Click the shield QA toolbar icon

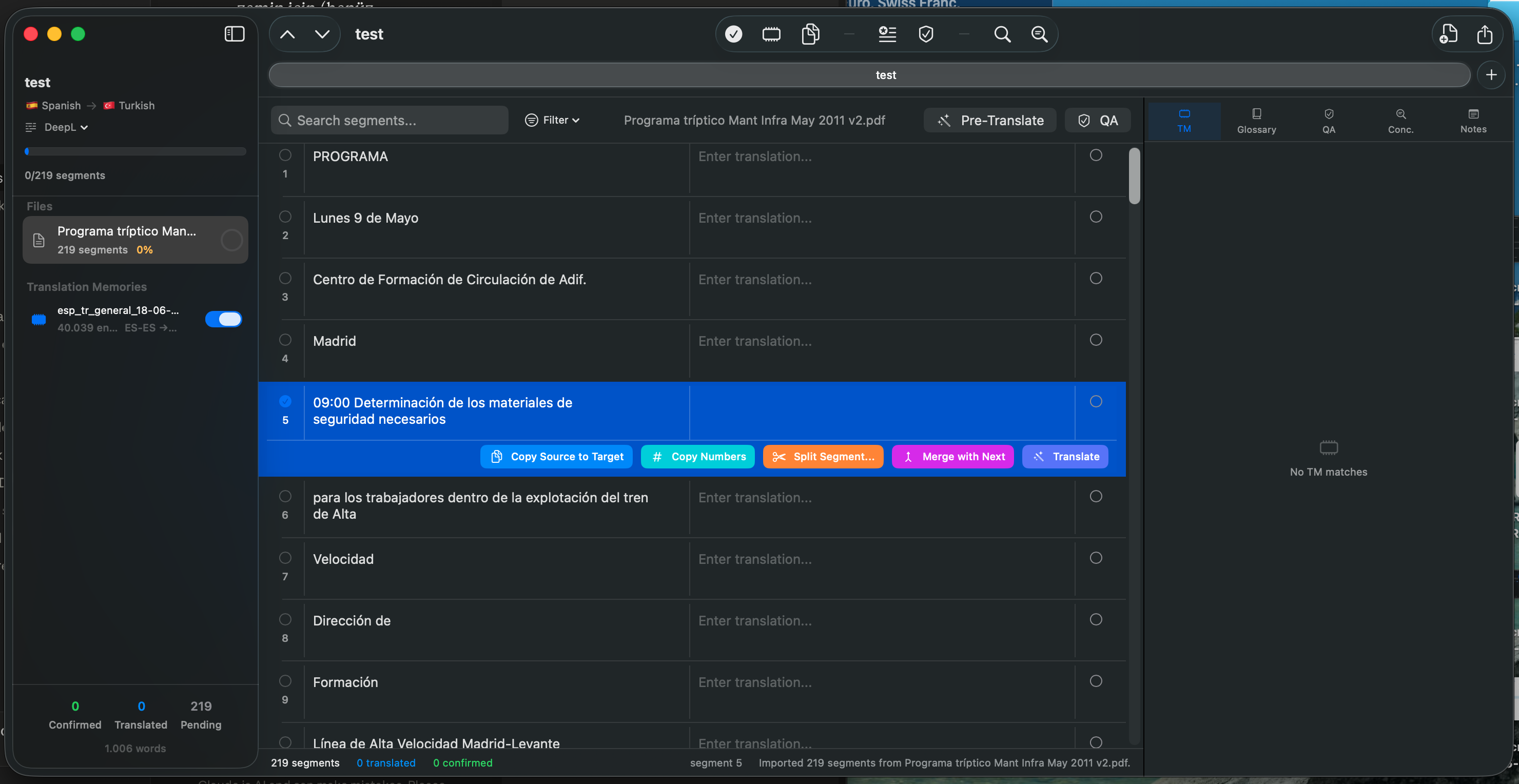(926, 34)
